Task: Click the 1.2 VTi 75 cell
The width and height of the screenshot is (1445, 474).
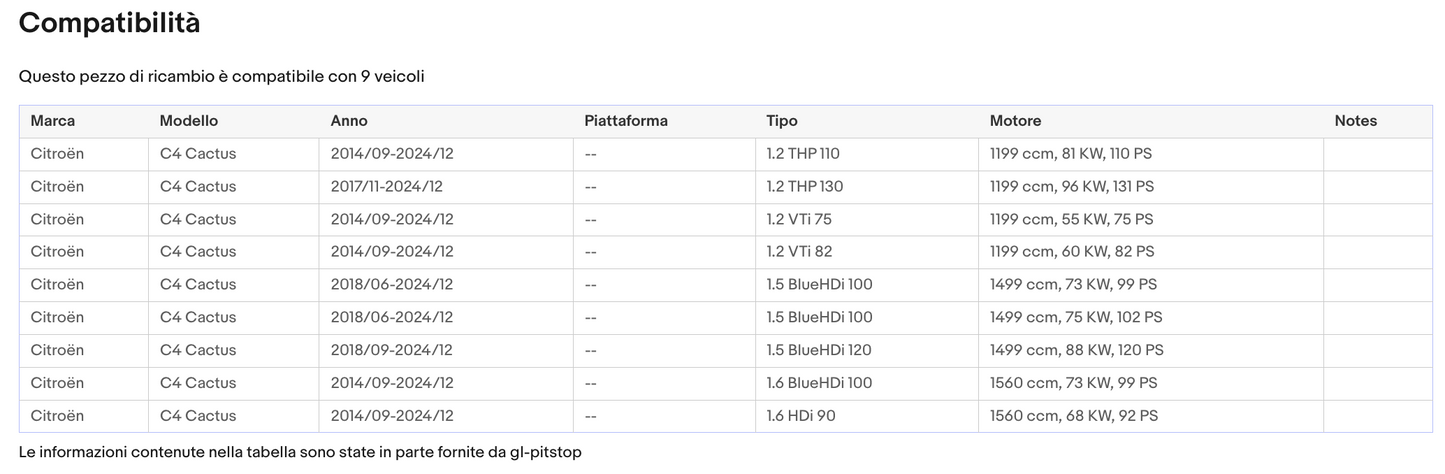Action: pos(799,219)
